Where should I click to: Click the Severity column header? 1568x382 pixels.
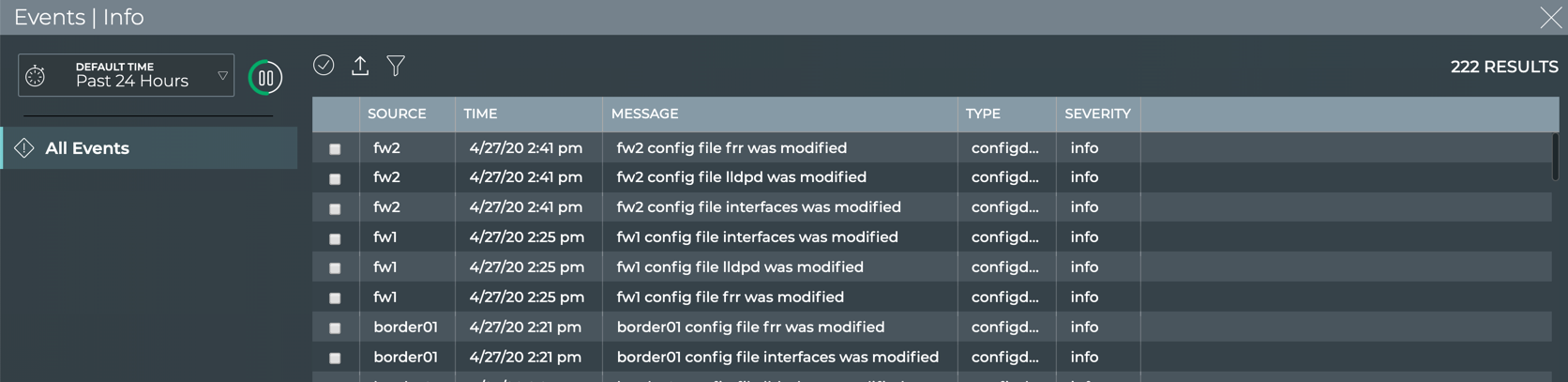1097,114
